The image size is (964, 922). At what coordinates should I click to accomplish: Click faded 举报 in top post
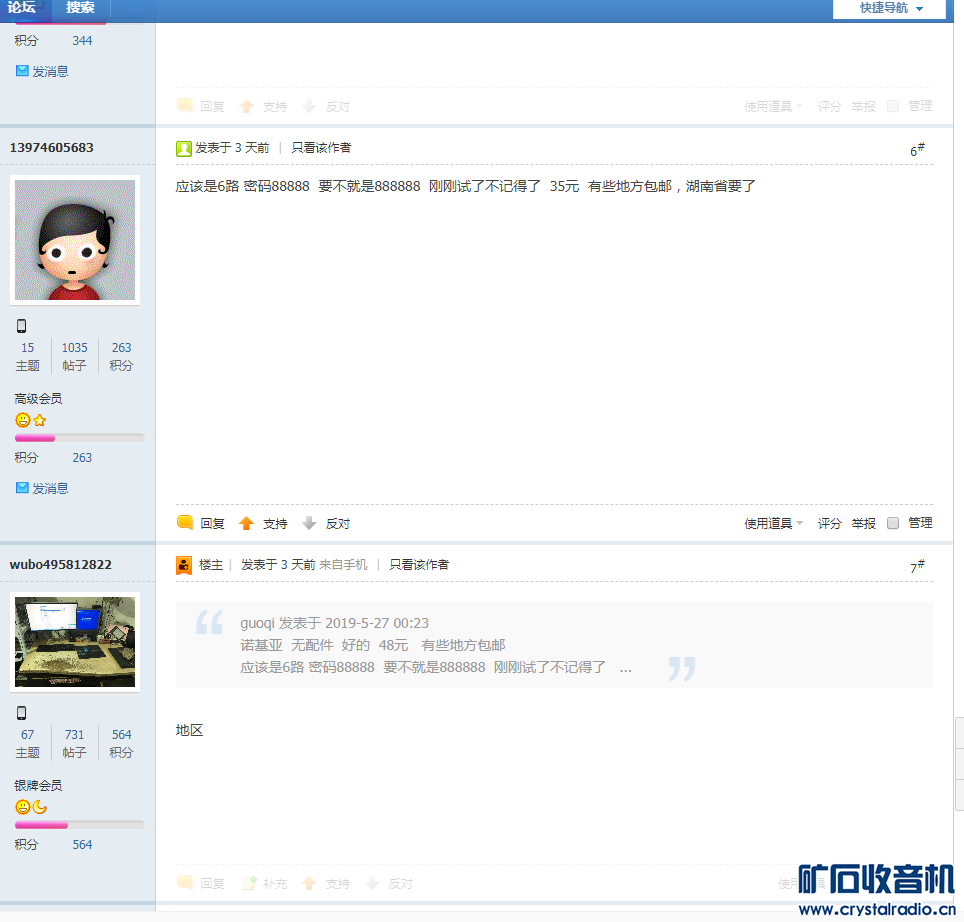coord(863,106)
